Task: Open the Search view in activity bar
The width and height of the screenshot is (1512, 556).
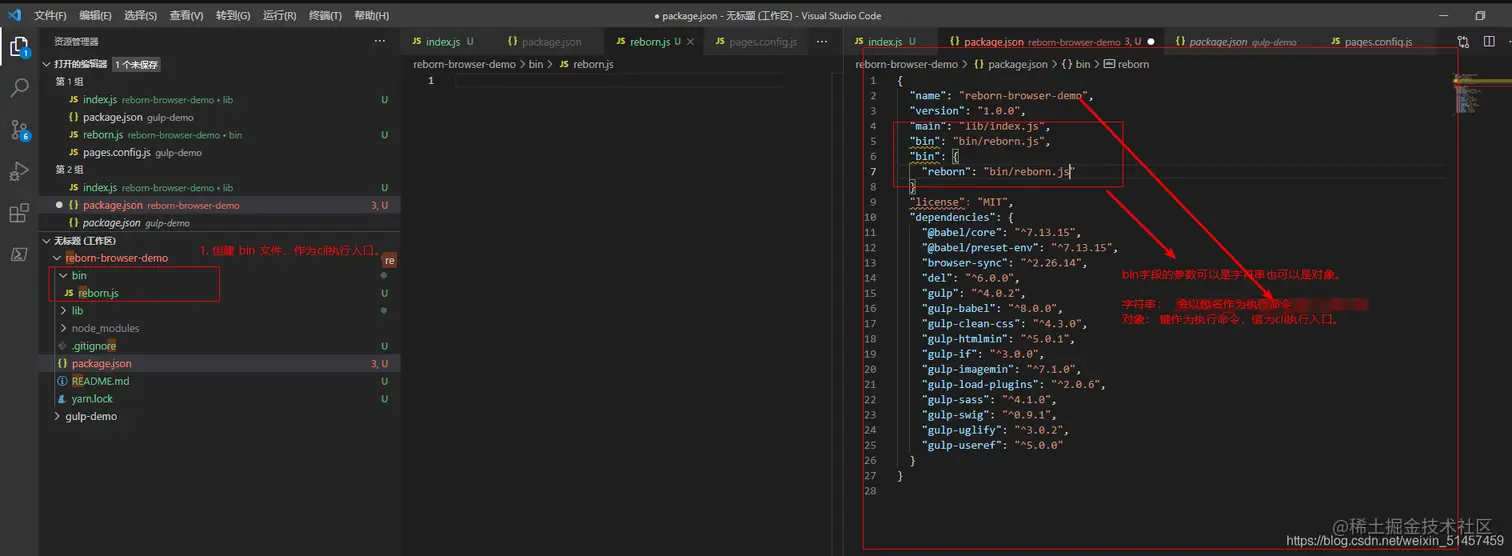Action: (x=19, y=88)
